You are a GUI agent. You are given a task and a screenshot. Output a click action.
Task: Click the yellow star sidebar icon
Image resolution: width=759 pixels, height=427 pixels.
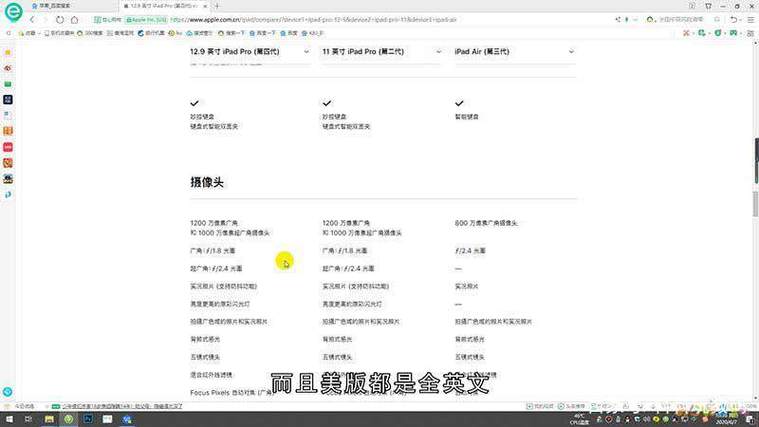tap(8, 52)
